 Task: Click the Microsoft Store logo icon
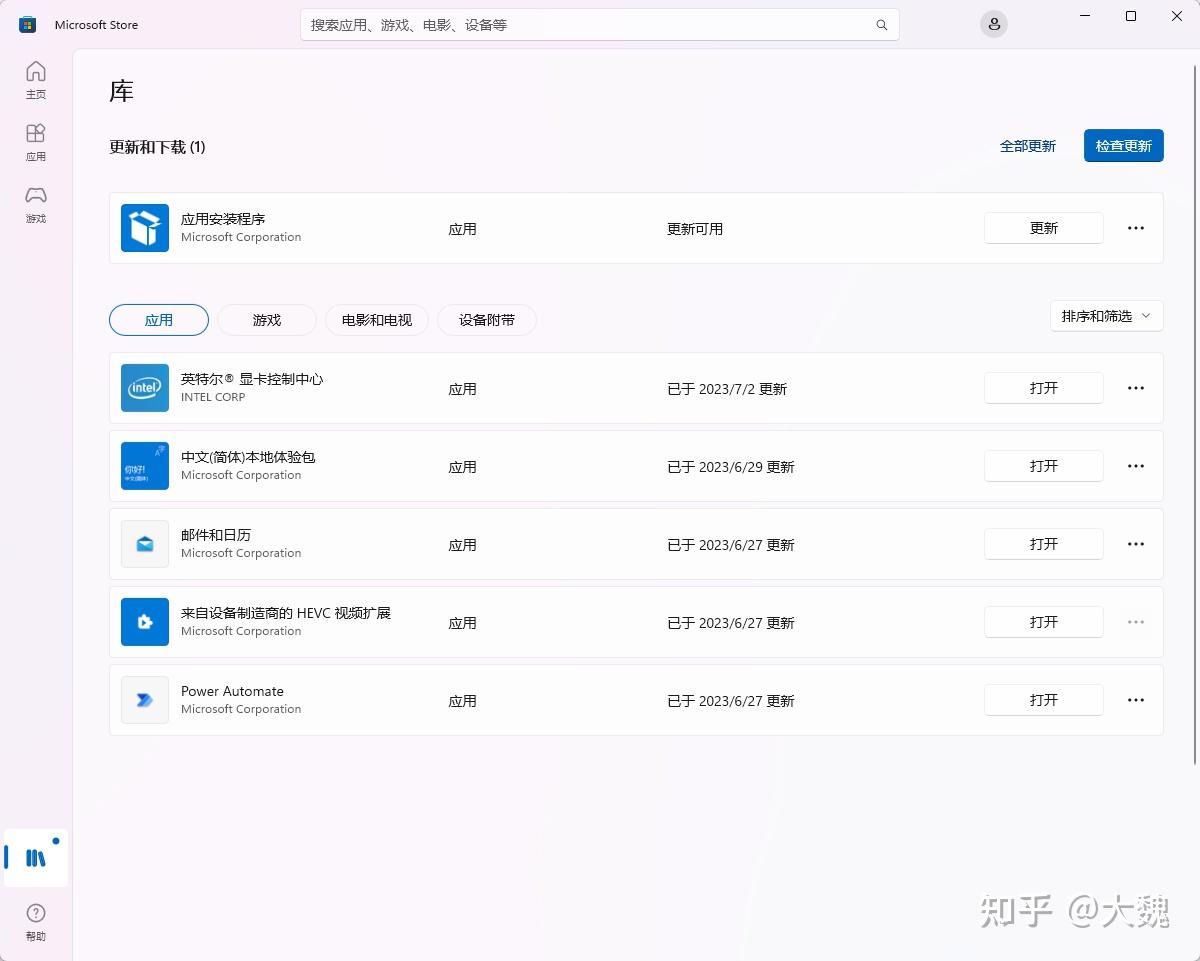point(27,24)
